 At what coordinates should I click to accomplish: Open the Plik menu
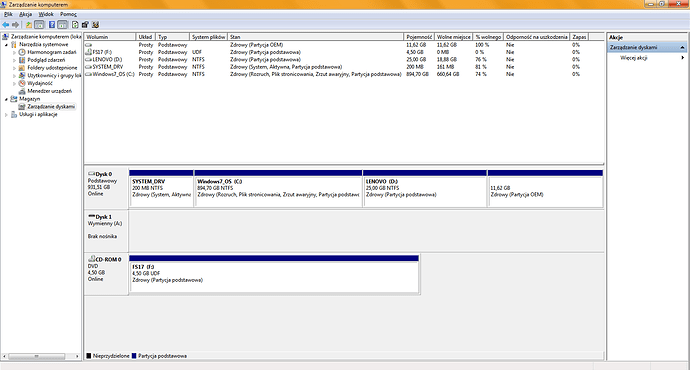point(8,14)
